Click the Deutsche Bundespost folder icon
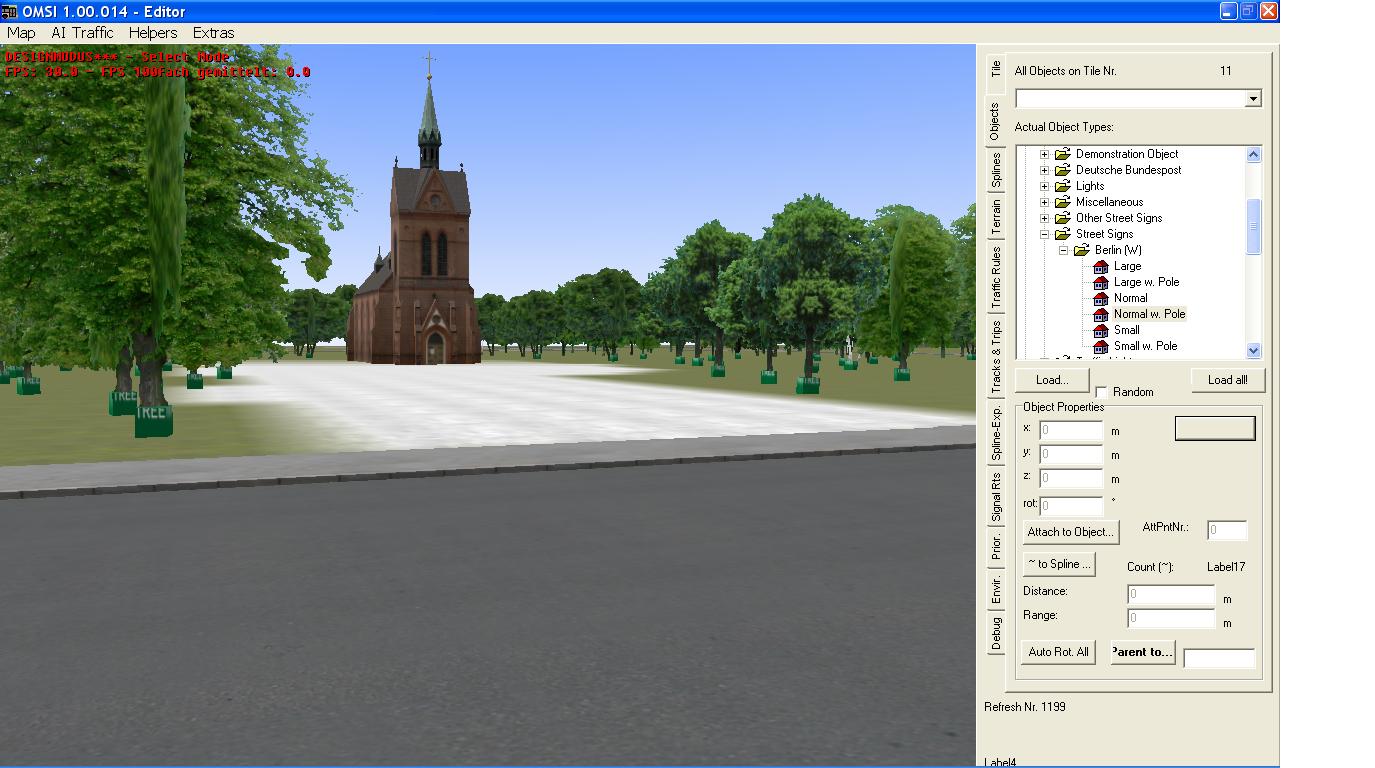 pyautogui.click(x=1062, y=171)
